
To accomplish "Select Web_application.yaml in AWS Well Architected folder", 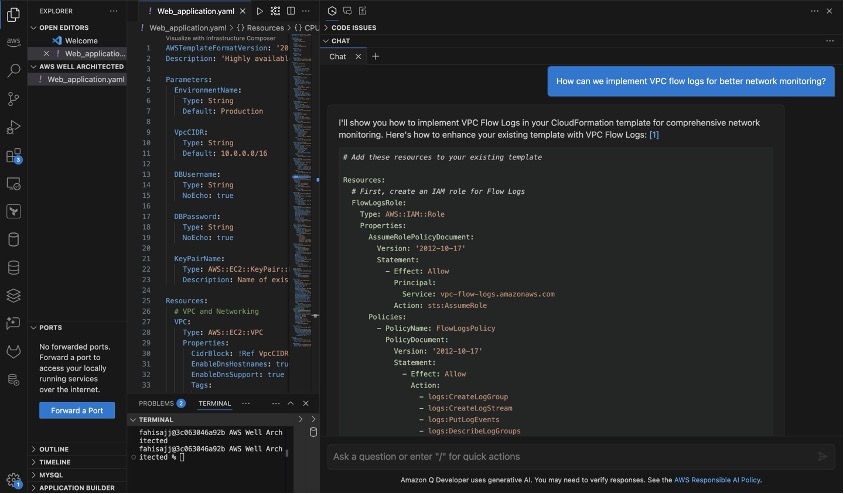I will (86, 80).
